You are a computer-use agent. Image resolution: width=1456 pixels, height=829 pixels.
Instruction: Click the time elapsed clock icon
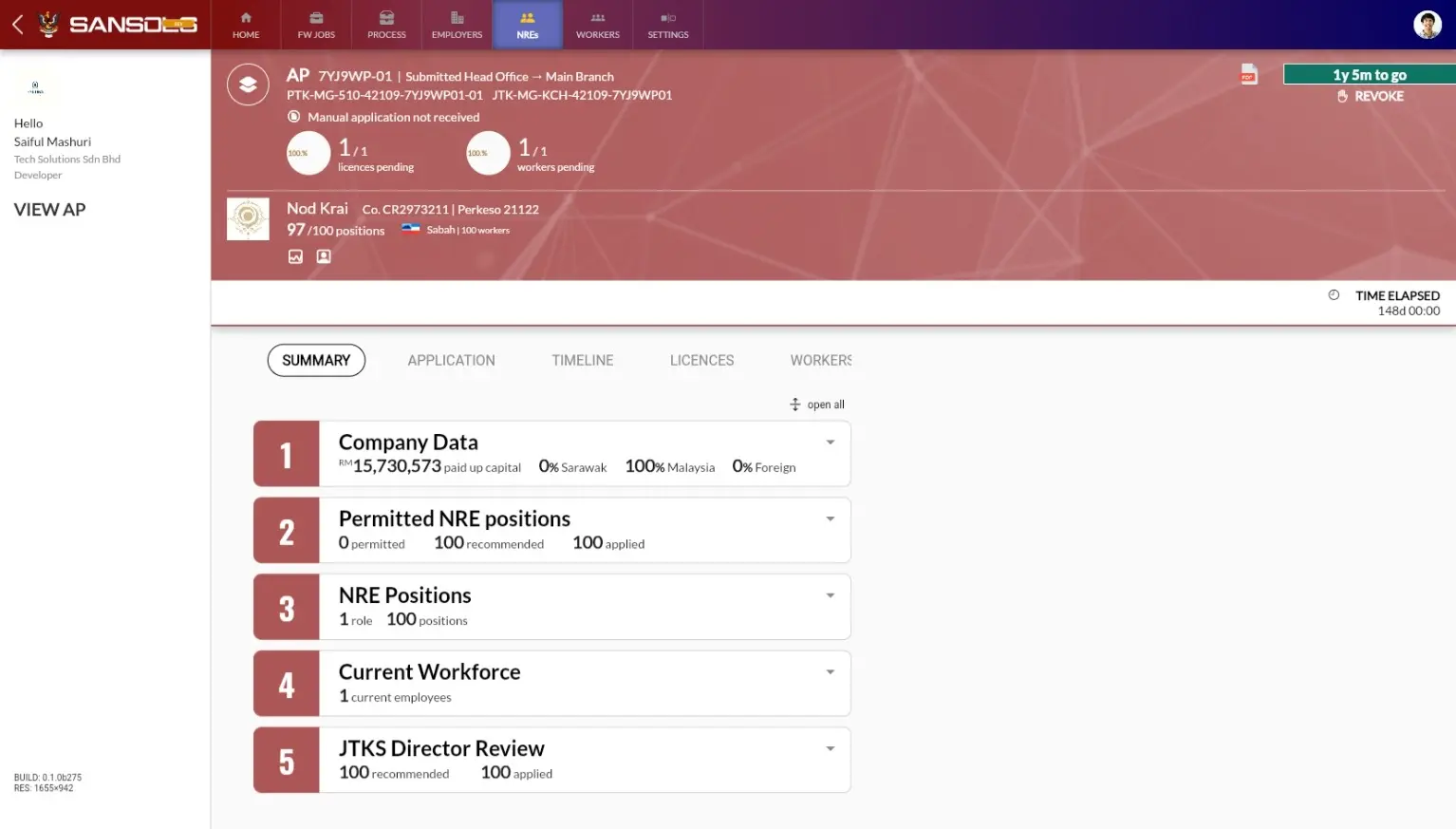pyautogui.click(x=1334, y=295)
